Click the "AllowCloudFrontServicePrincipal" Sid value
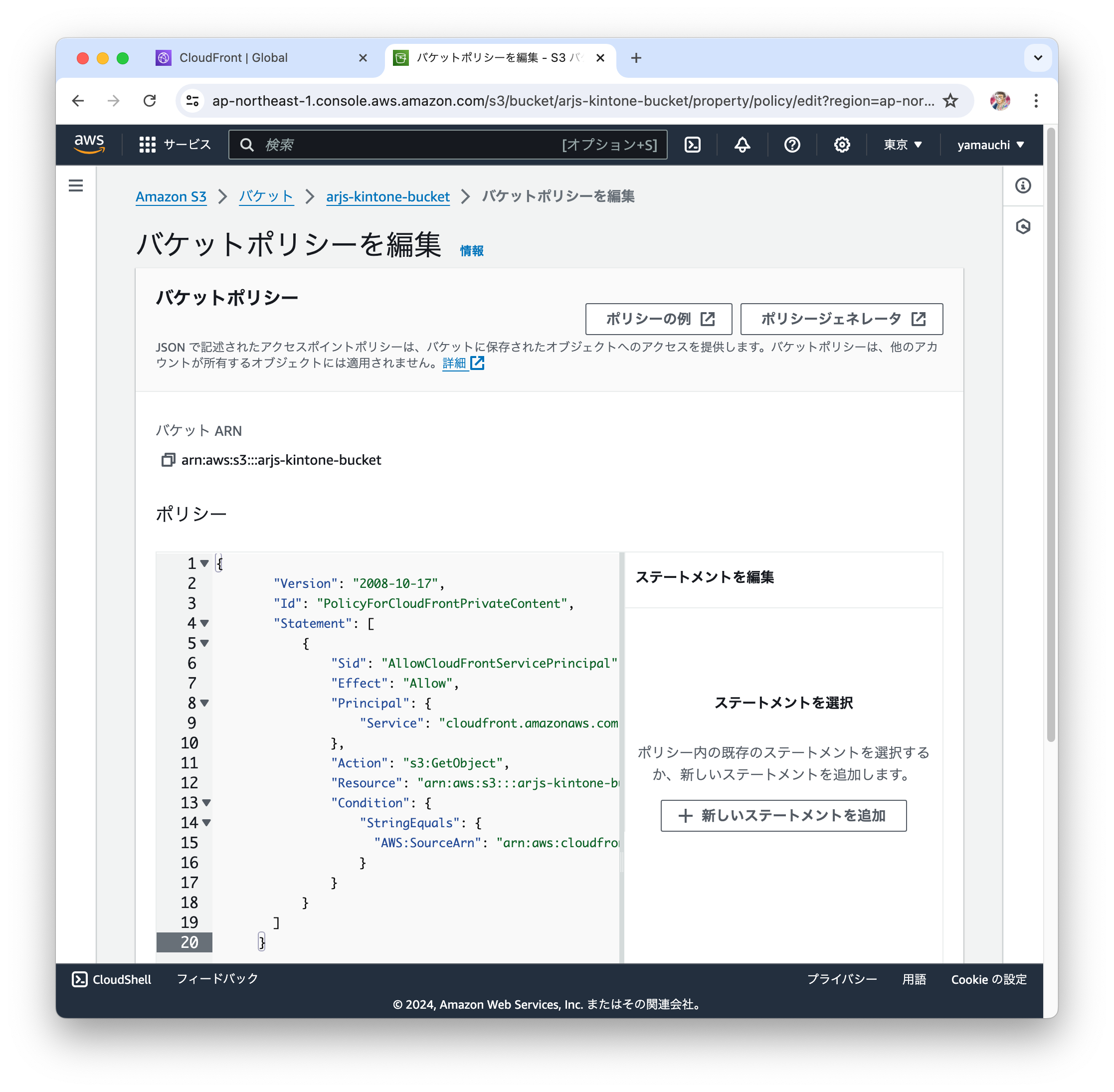 (x=499, y=663)
